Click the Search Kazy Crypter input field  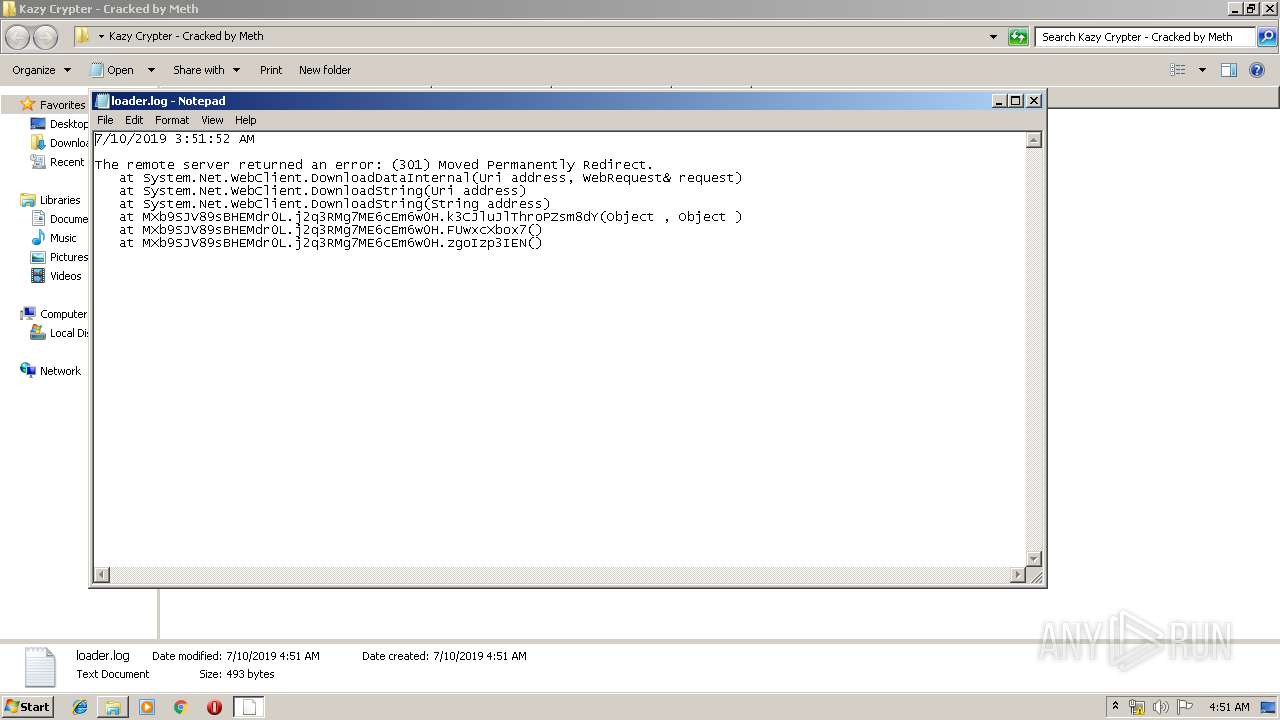coord(1145,37)
